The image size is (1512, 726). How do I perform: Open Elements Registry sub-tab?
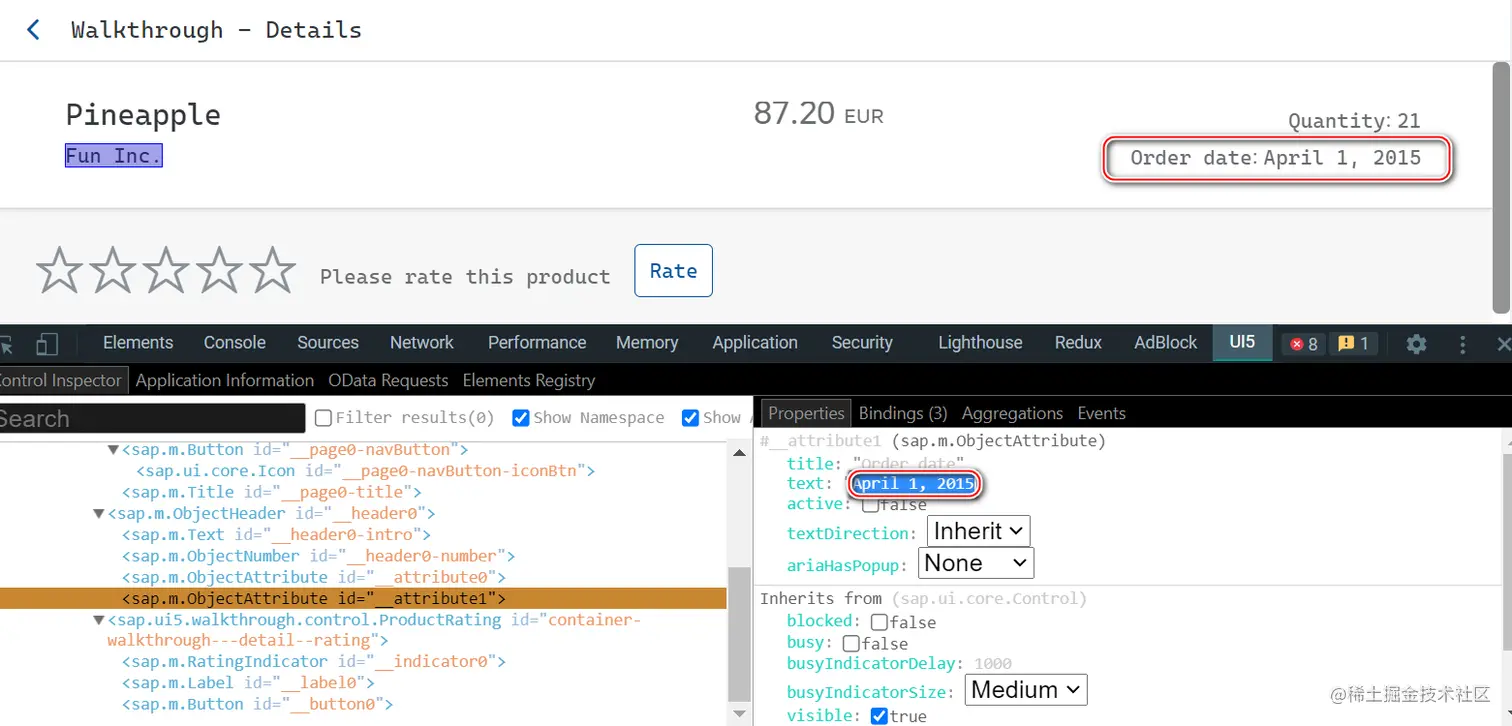point(529,380)
